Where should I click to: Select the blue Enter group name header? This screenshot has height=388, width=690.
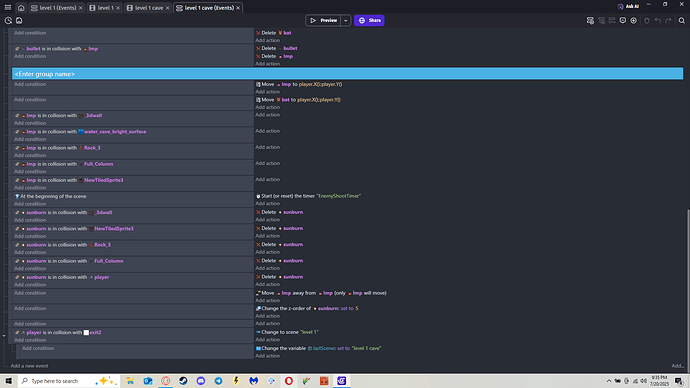pyautogui.click(x=348, y=74)
